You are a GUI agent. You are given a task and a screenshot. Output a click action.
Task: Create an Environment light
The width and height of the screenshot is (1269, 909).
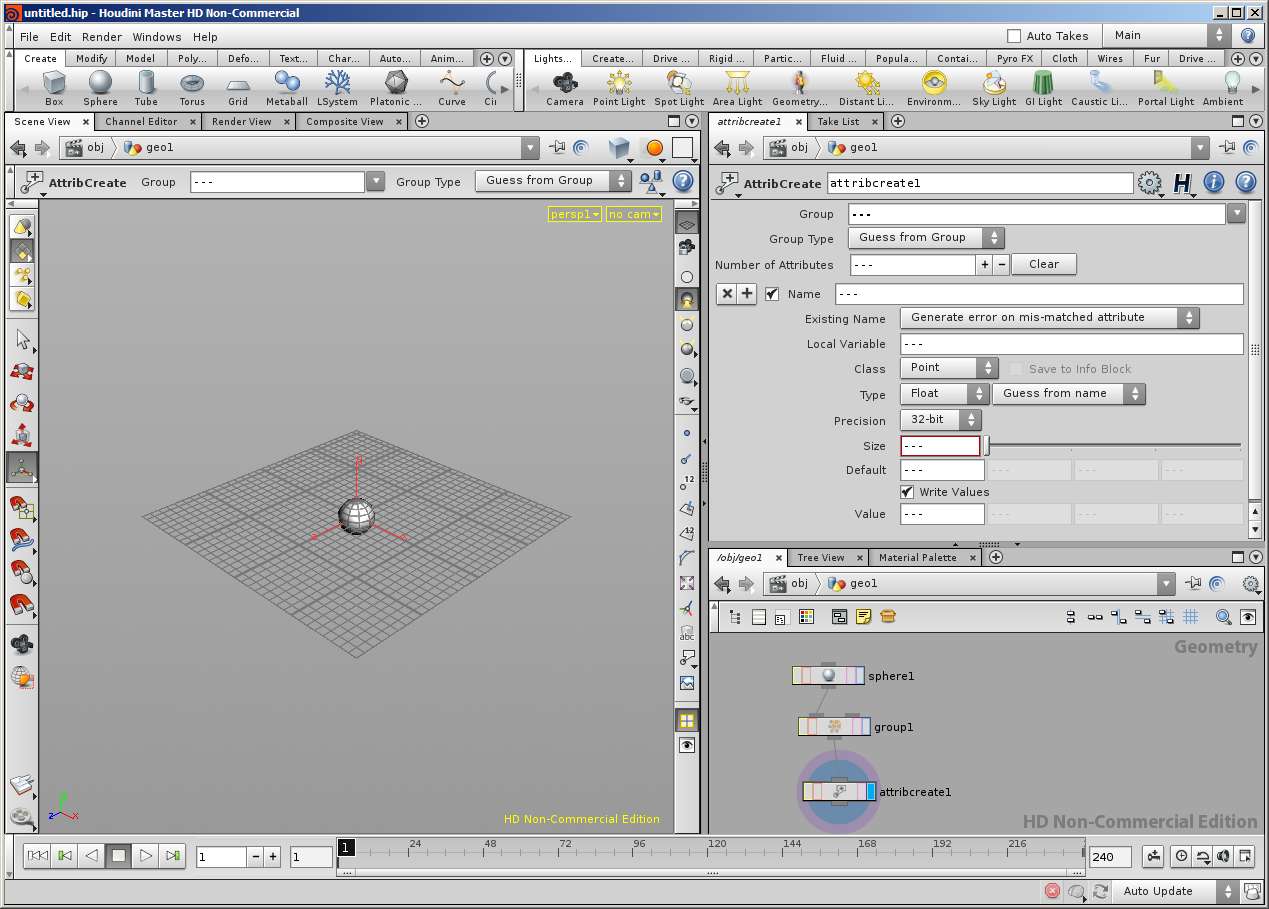coord(935,88)
